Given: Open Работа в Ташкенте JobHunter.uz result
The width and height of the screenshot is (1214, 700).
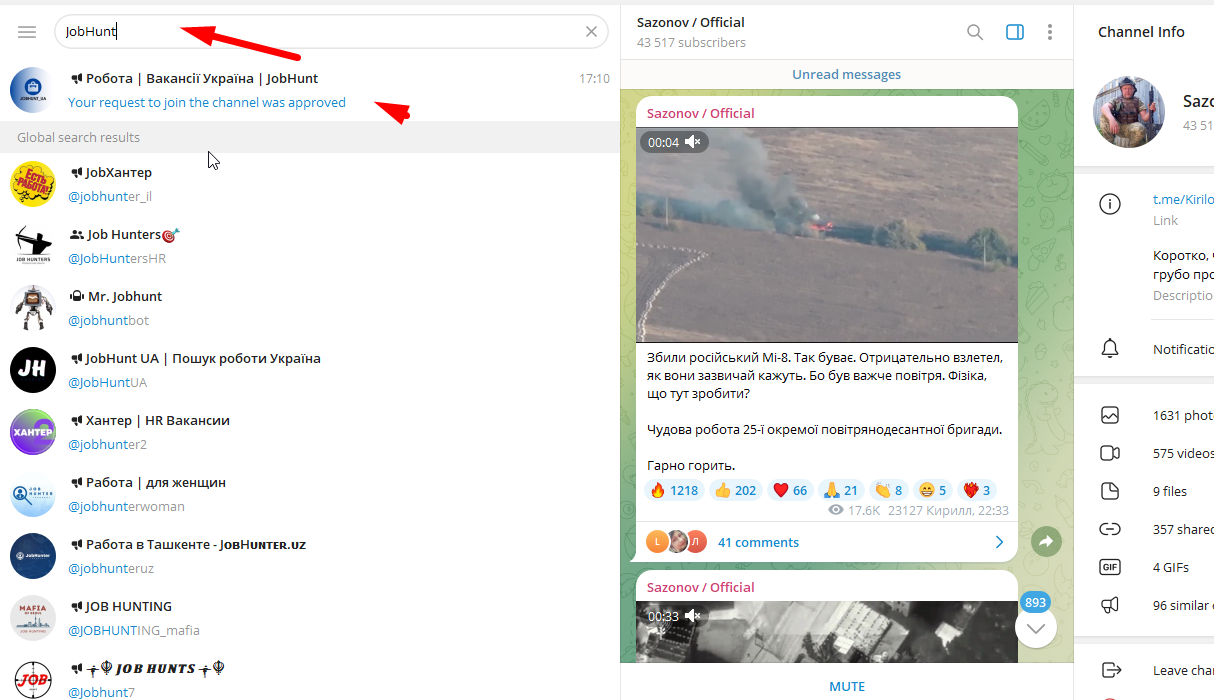Looking at the screenshot, I should (x=310, y=556).
